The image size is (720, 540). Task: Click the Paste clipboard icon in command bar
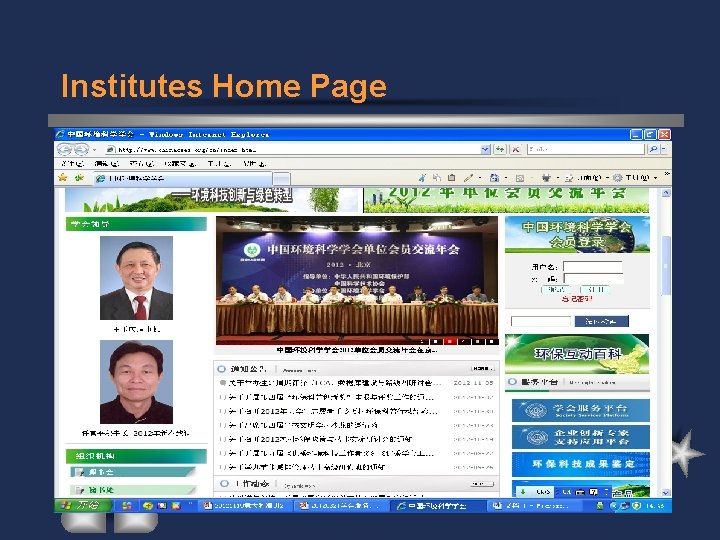(451, 177)
